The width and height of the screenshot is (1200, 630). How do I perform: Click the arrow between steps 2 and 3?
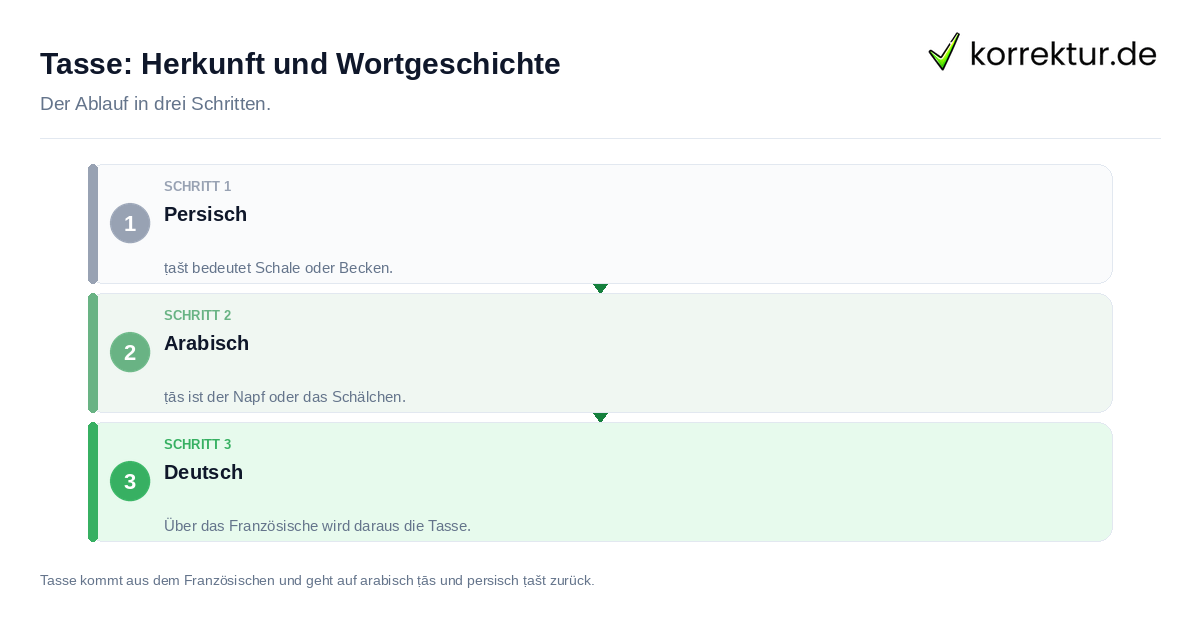600,417
